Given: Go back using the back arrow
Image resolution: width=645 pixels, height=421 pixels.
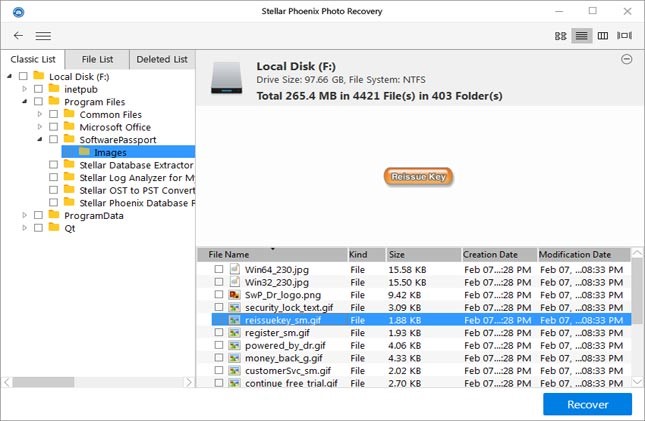Looking at the screenshot, I should coord(18,36).
